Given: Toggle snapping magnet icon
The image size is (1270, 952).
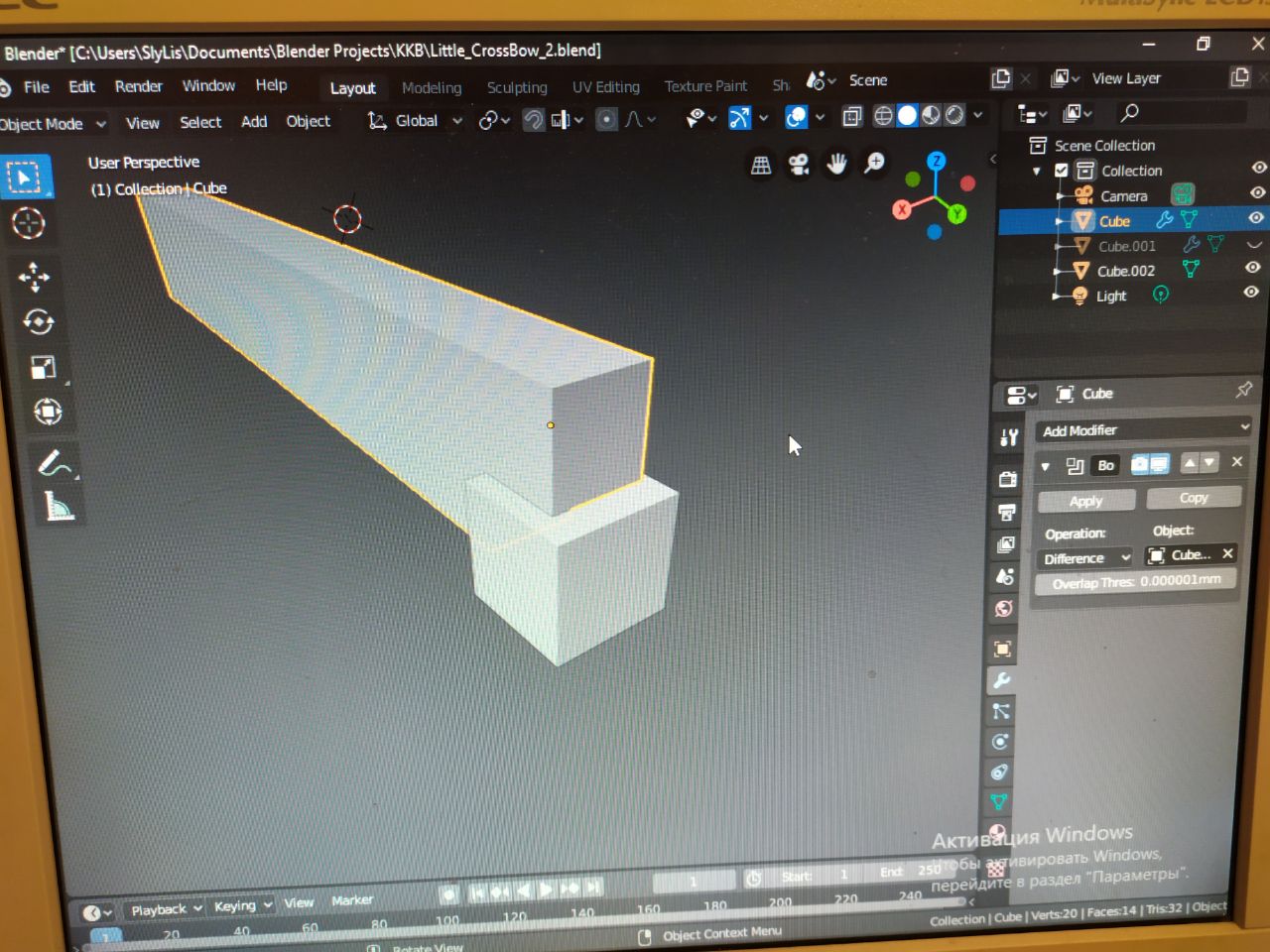Looking at the screenshot, I should point(534,120).
